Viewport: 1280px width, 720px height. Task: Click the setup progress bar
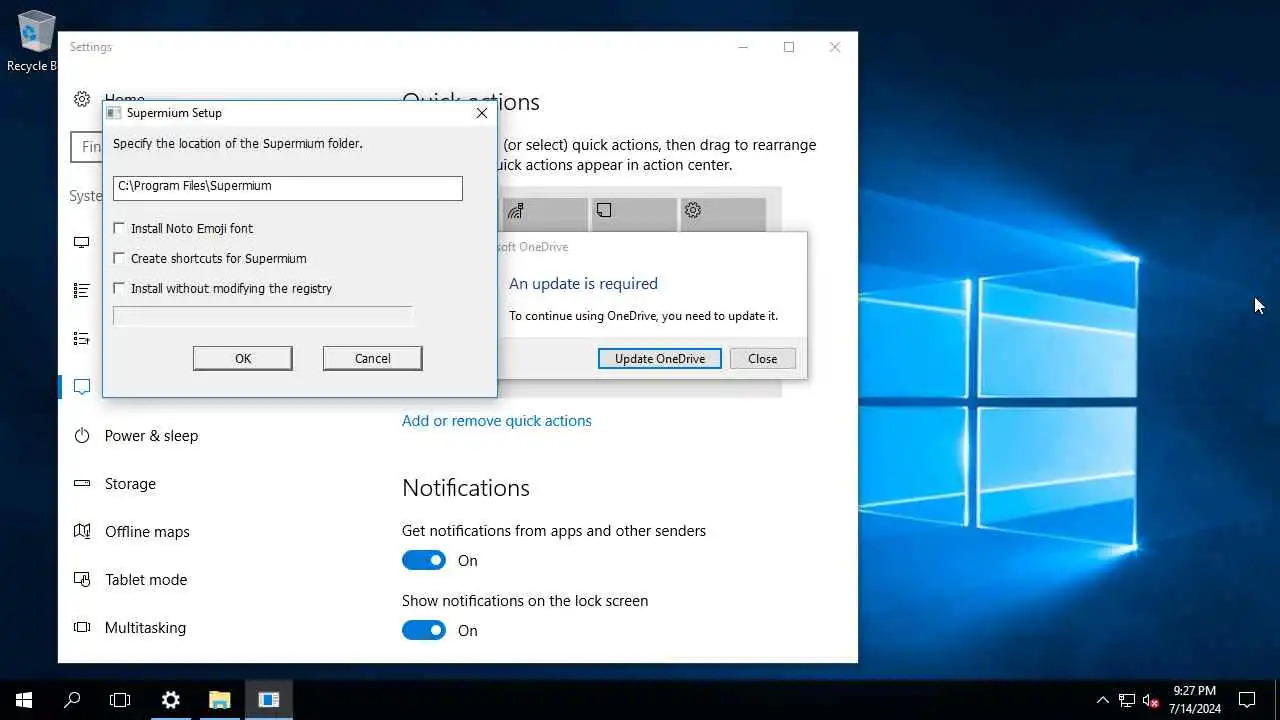pyautogui.click(x=263, y=316)
